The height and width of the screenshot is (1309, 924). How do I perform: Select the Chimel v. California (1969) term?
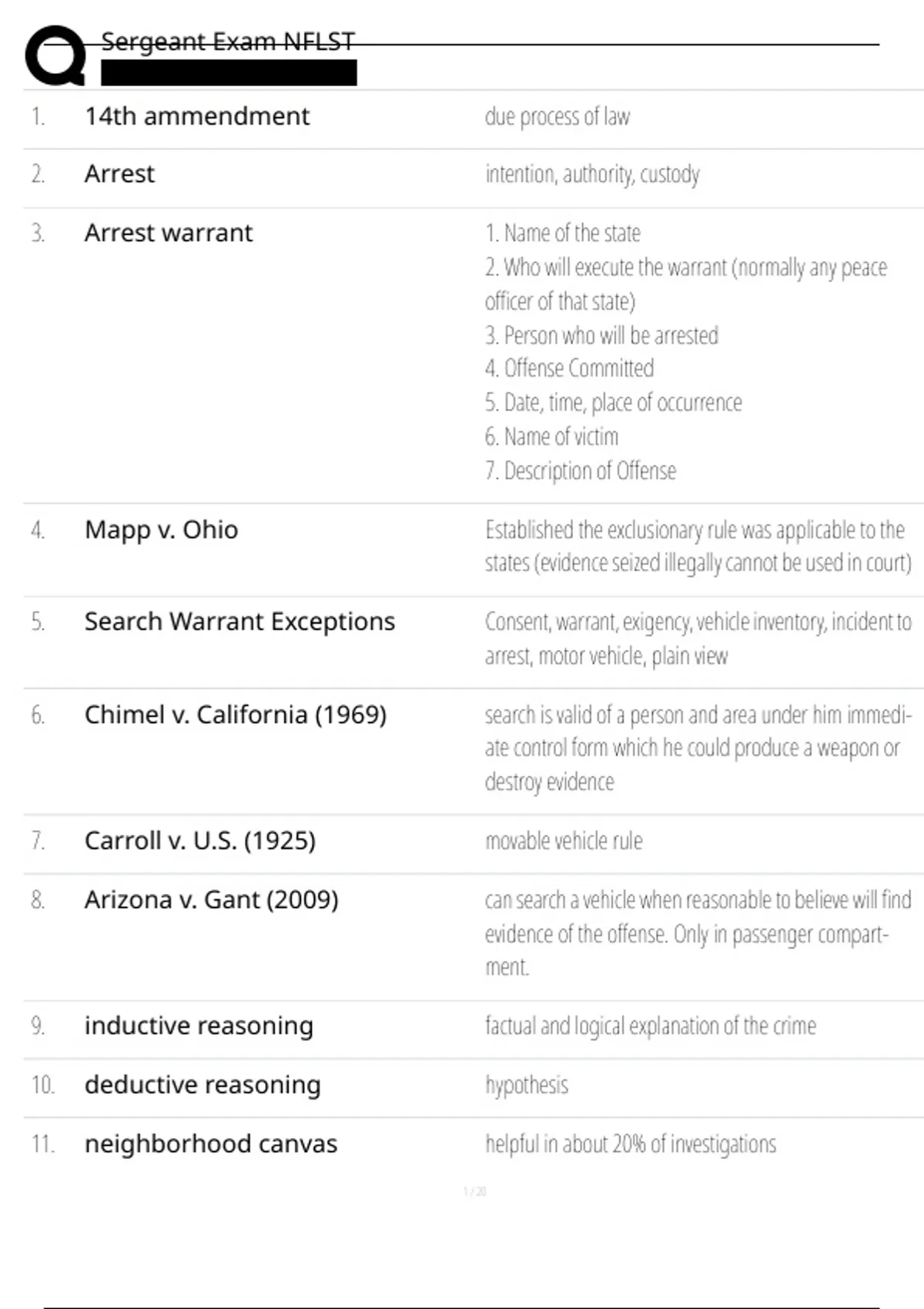click(236, 715)
